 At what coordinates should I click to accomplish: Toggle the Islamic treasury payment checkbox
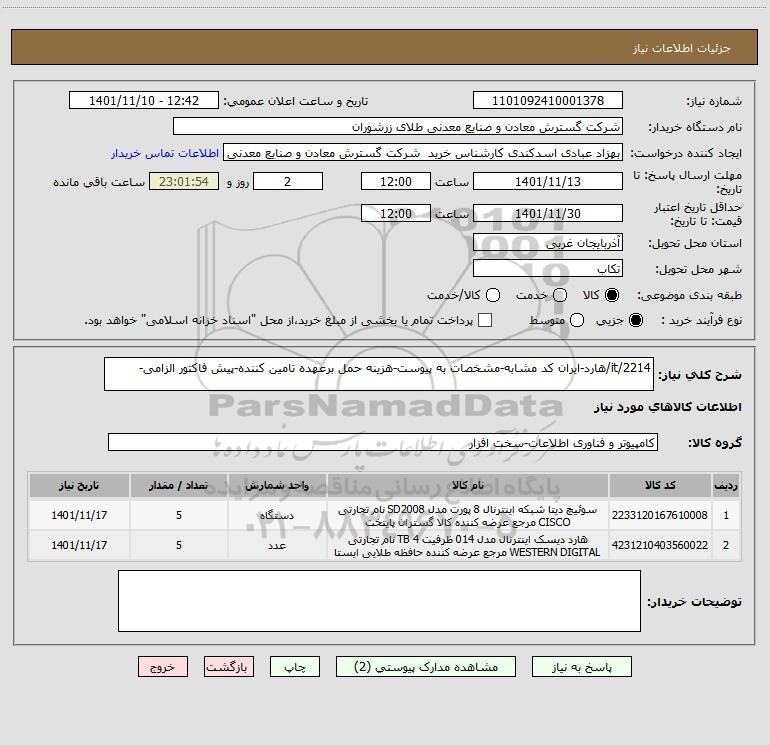click(485, 320)
